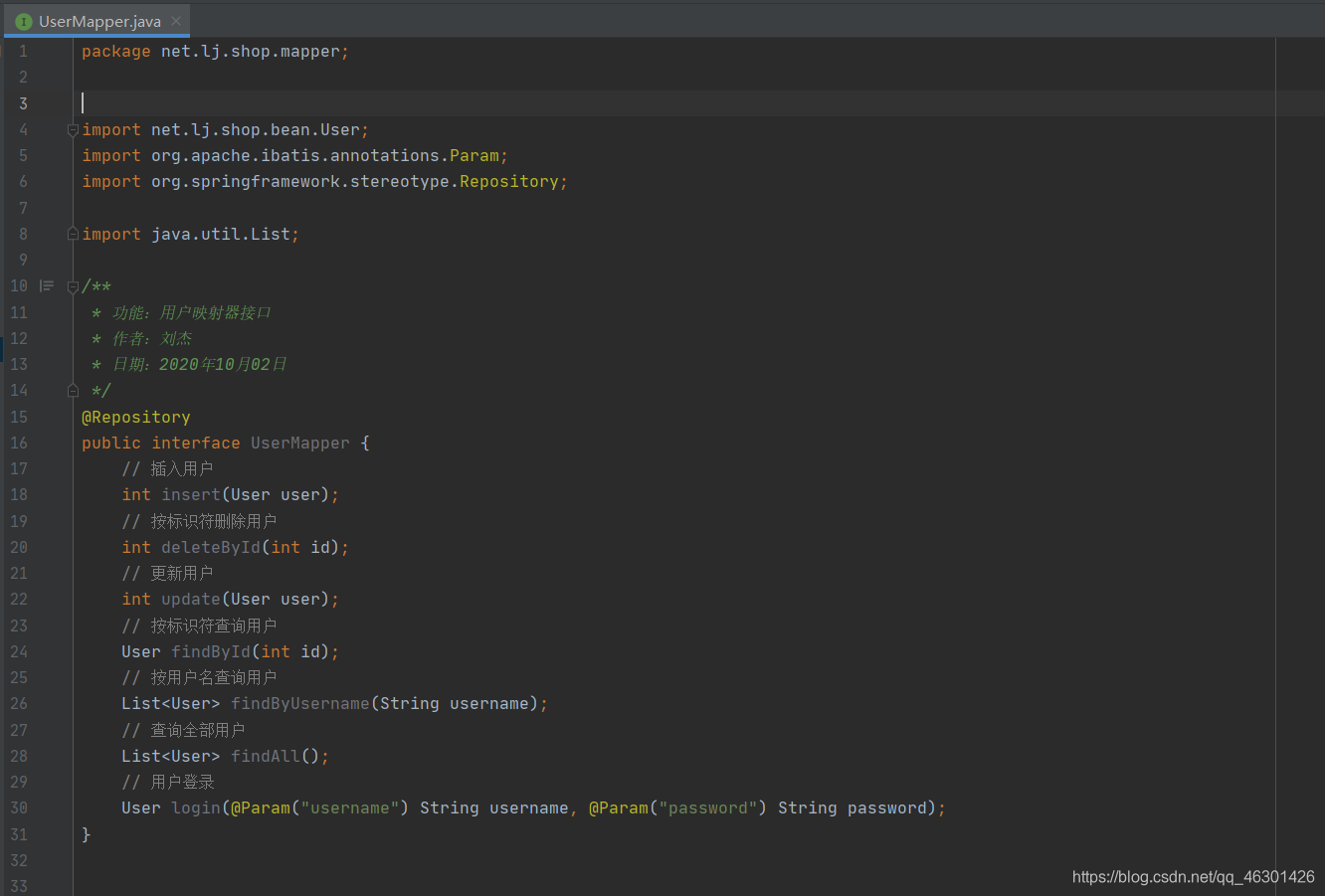Click the "password" string literal in @Param

click(708, 808)
